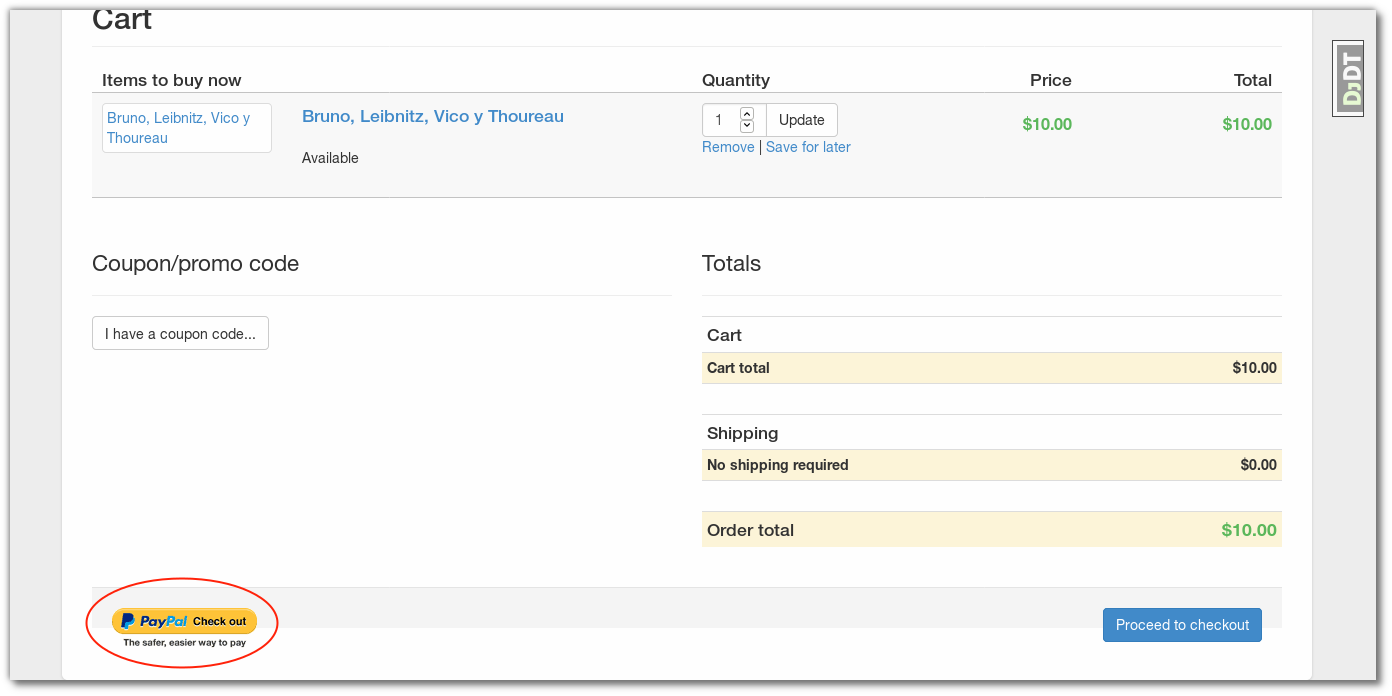This screenshot has width=1392, height=696.
Task: Click the 'Totals' section heading
Action: [731, 264]
